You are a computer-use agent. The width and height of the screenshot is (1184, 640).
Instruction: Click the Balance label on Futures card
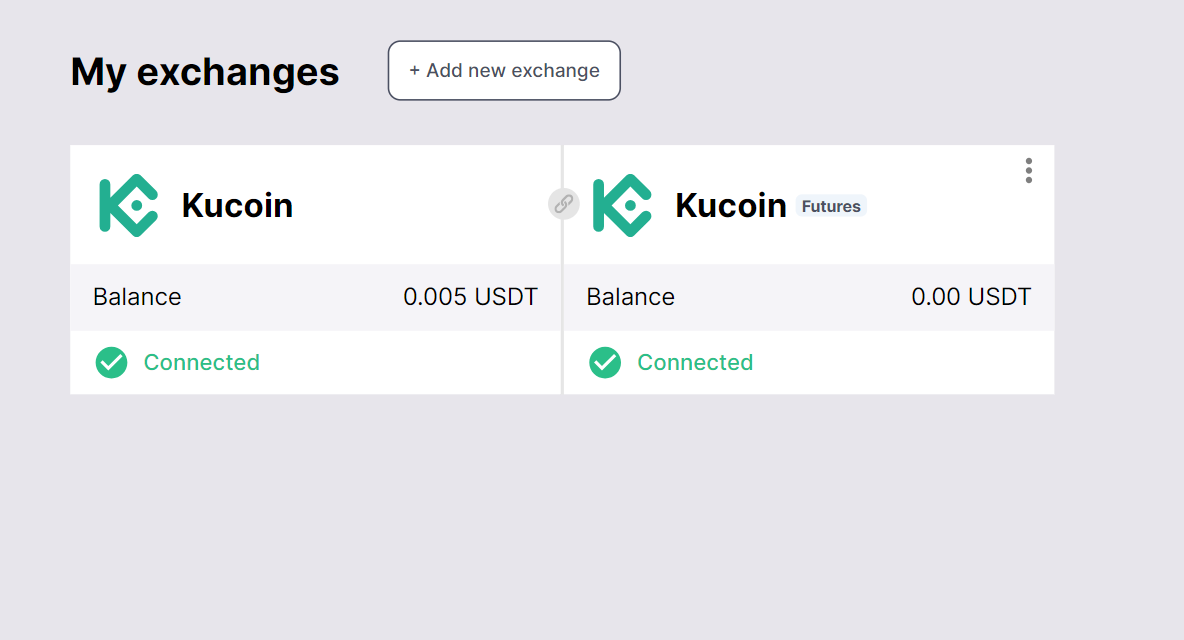click(x=630, y=297)
